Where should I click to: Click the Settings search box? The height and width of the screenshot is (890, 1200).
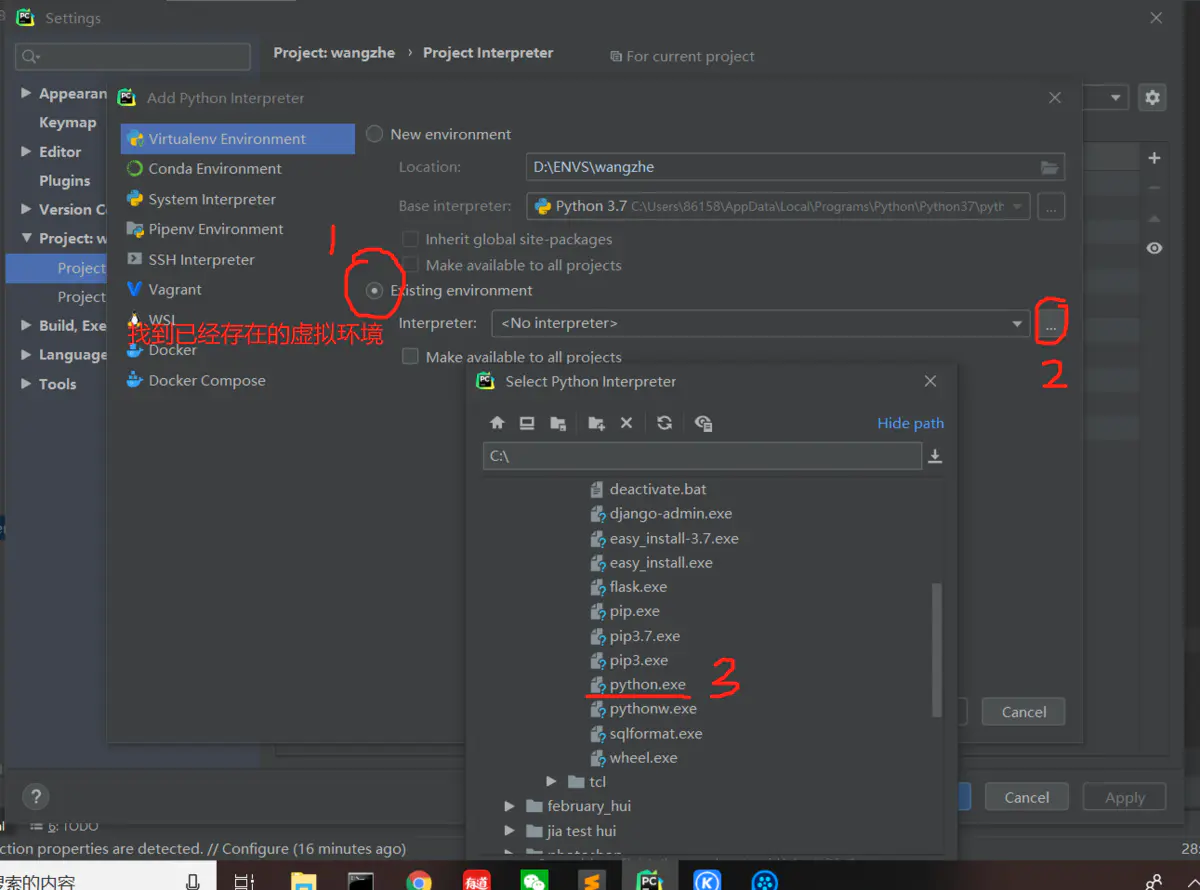point(133,56)
